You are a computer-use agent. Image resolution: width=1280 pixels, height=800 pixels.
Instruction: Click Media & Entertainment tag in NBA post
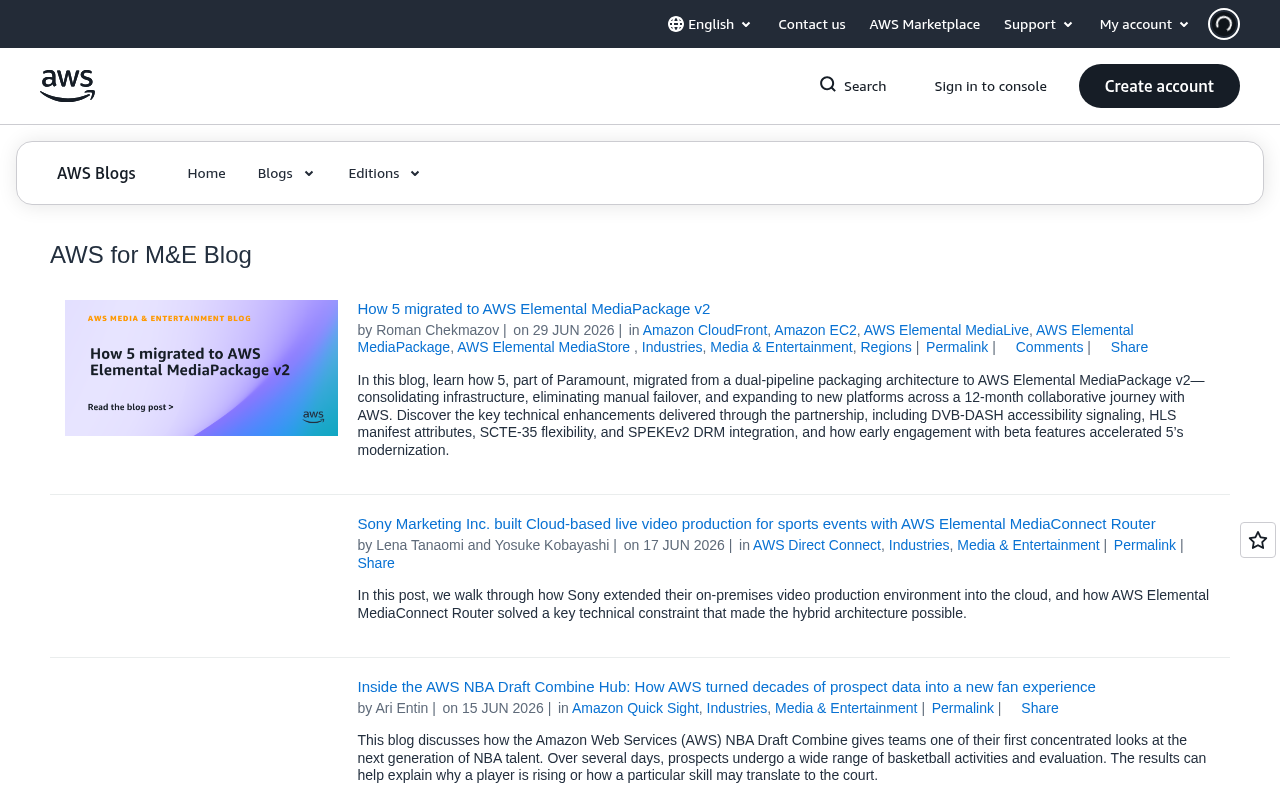[x=846, y=708]
